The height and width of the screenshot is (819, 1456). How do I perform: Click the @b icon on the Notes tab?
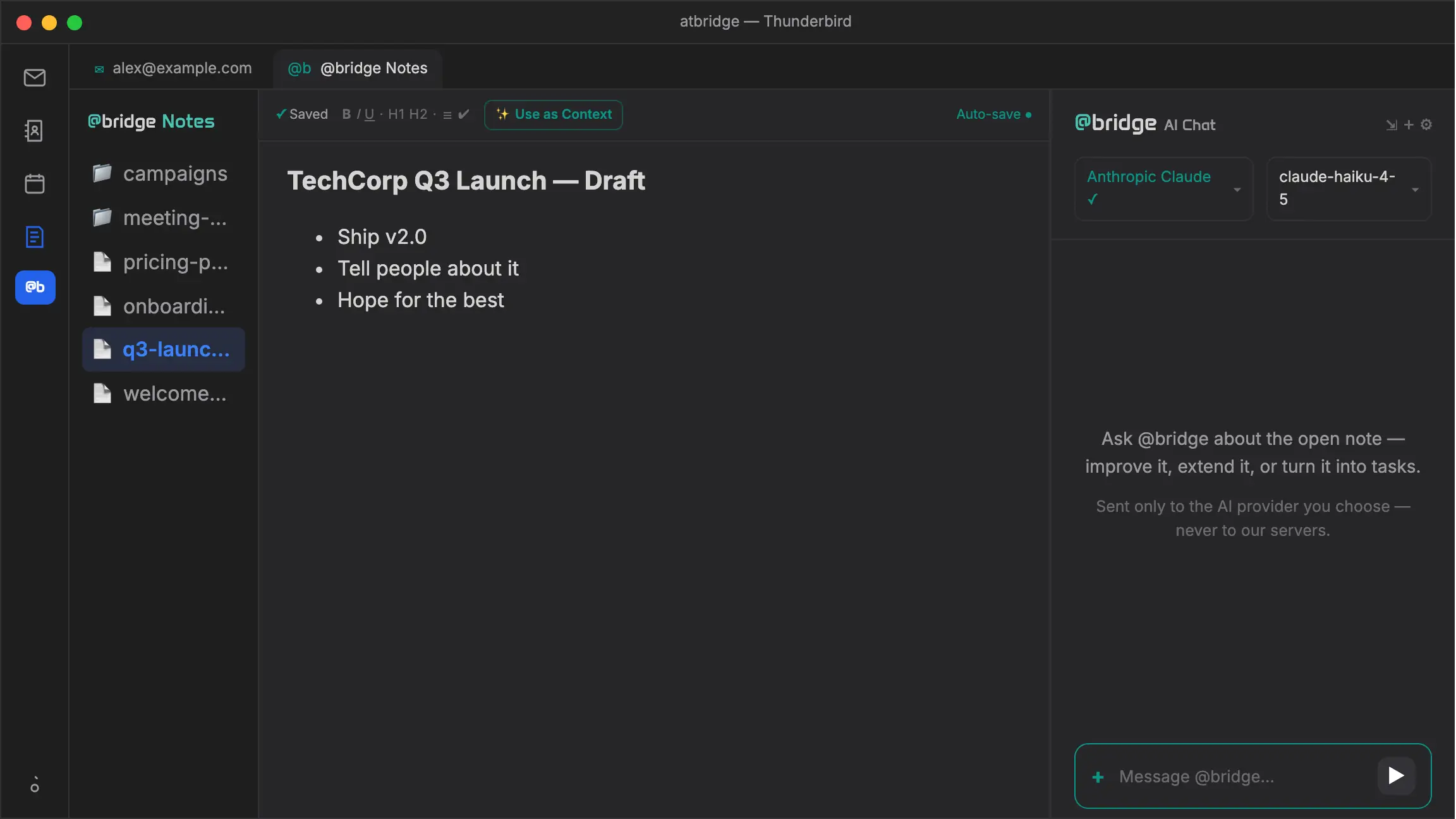[x=300, y=68]
